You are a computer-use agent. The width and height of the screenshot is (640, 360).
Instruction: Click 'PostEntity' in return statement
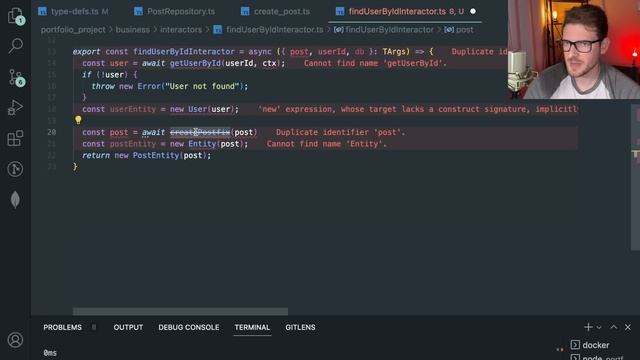tap(156, 156)
